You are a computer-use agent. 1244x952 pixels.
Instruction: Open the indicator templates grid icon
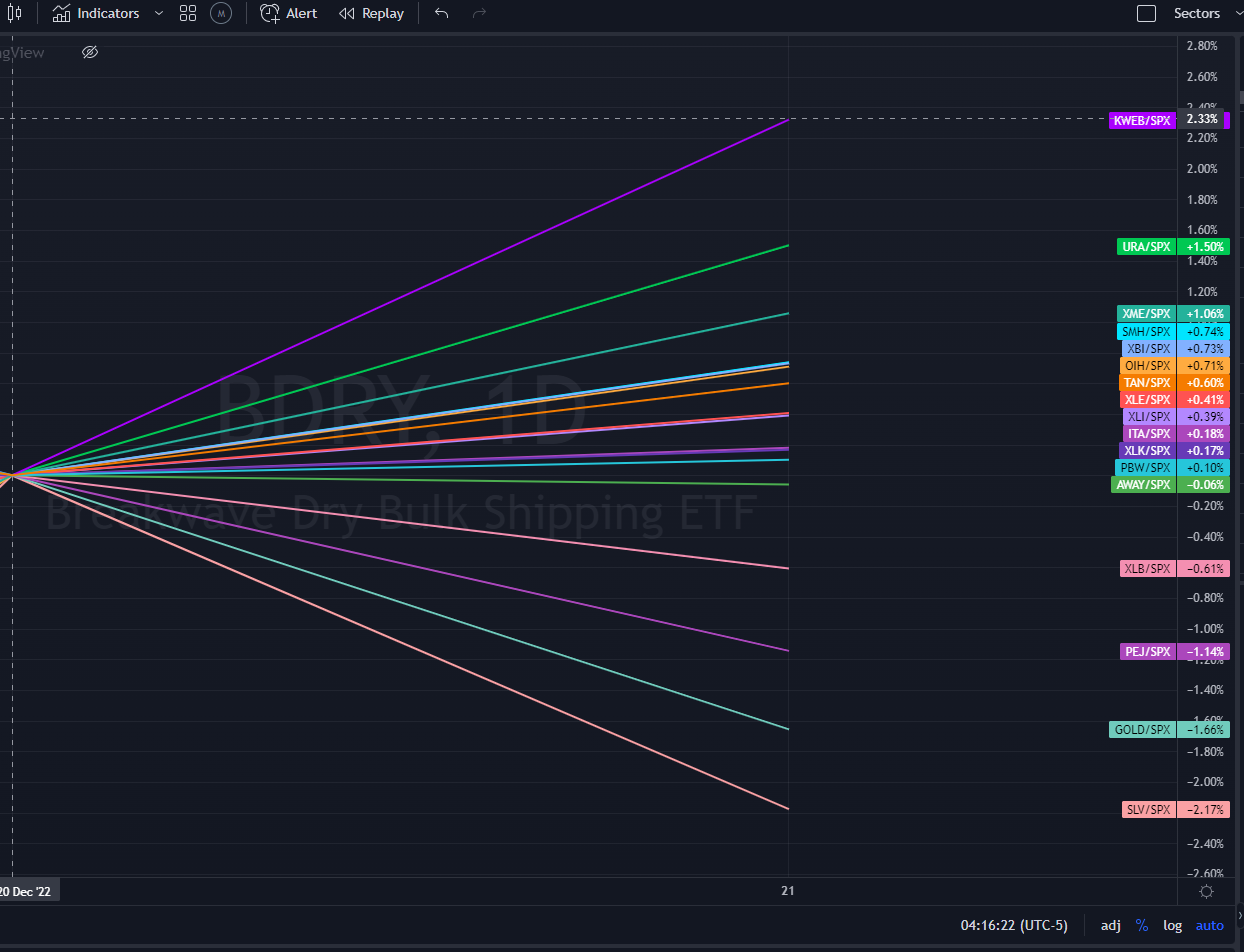(188, 13)
